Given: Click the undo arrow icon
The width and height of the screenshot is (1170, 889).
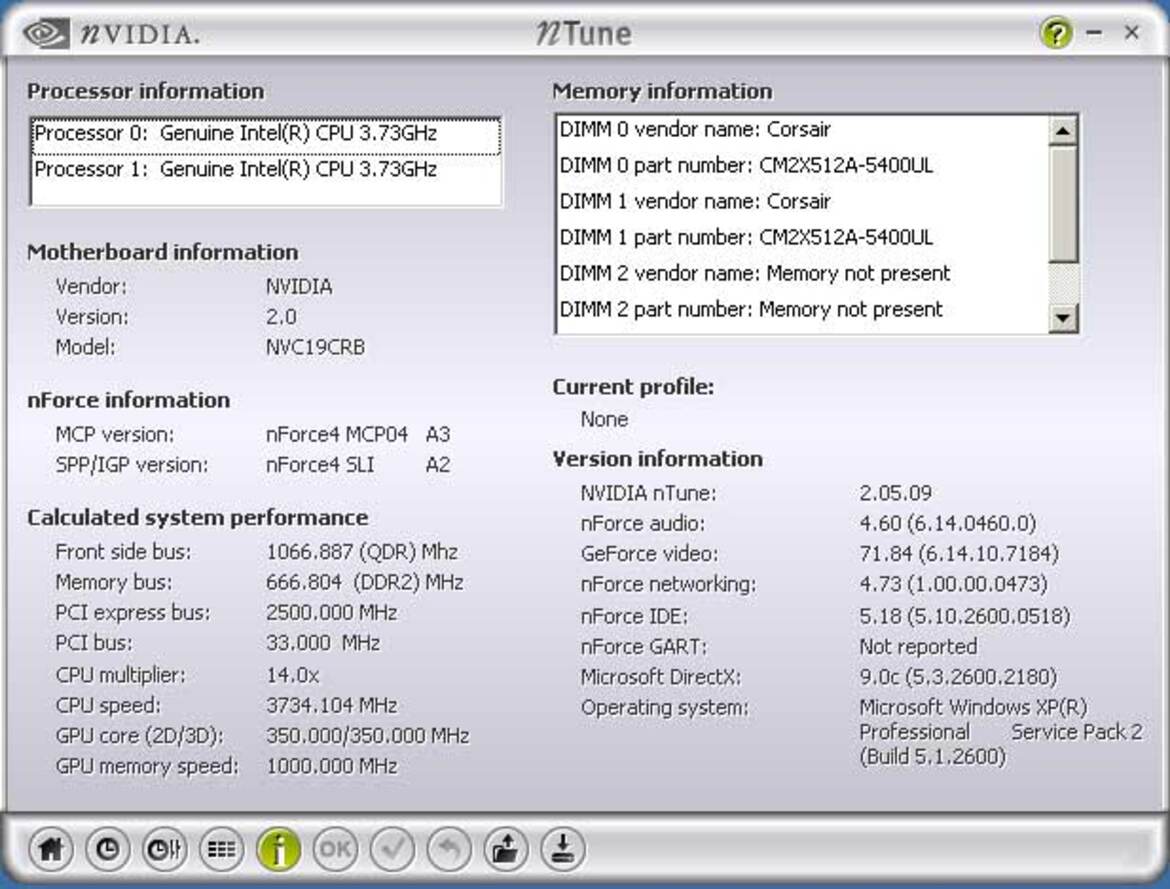Looking at the screenshot, I should pyautogui.click(x=448, y=849).
